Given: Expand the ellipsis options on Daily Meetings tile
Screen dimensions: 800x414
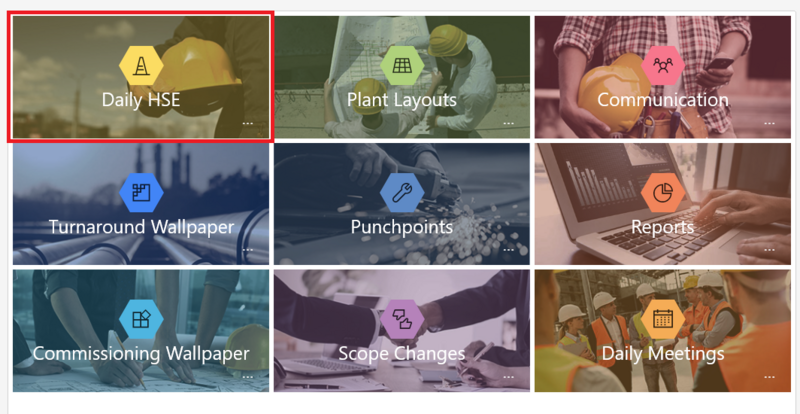Looking at the screenshot, I should click(x=769, y=377).
